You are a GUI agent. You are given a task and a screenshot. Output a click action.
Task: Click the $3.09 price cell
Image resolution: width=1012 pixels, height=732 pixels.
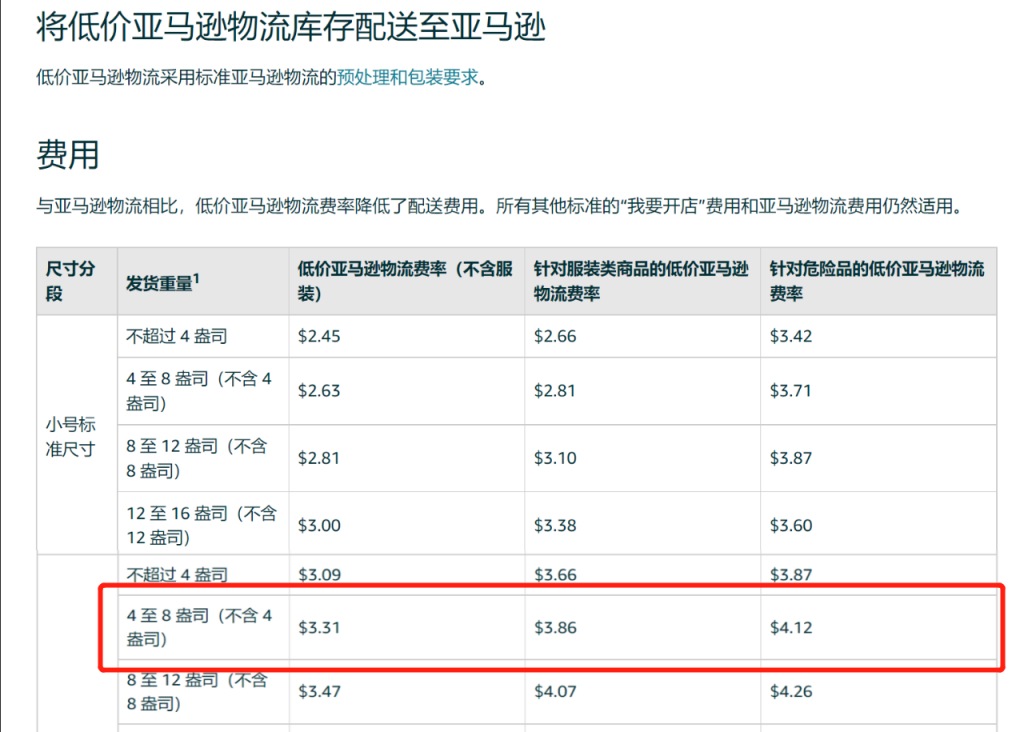tap(407, 574)
